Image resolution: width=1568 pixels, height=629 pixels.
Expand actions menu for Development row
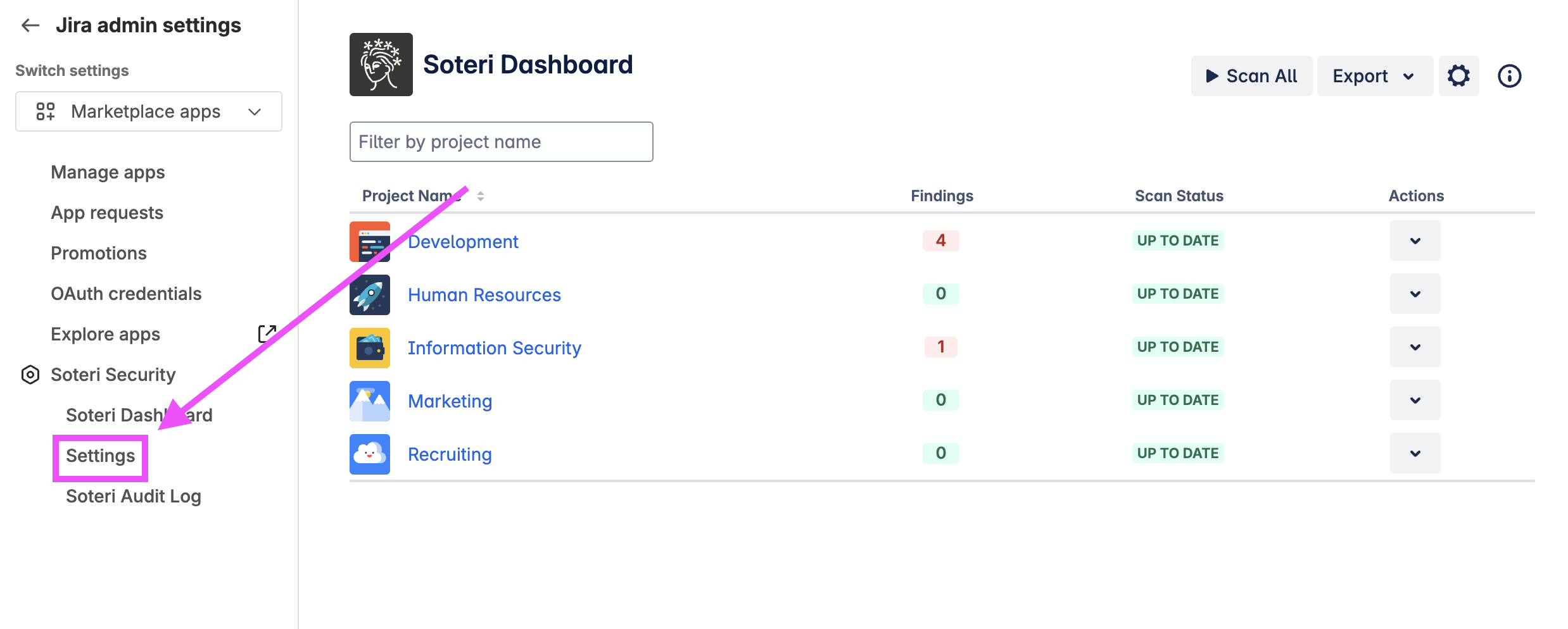(x=1415, y=240)
